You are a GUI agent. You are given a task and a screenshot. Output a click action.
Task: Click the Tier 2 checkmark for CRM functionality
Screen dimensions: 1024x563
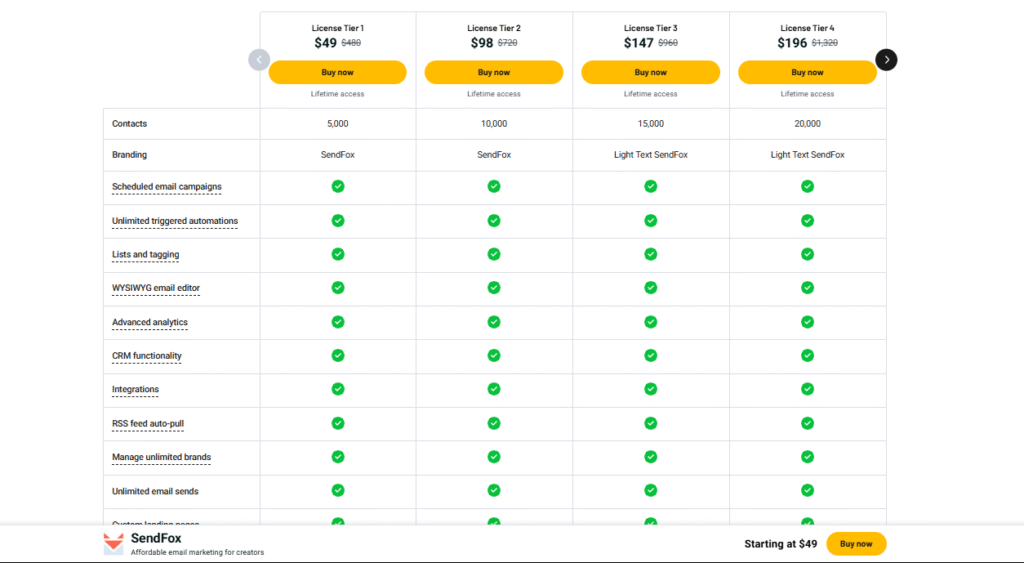point(494,355)
